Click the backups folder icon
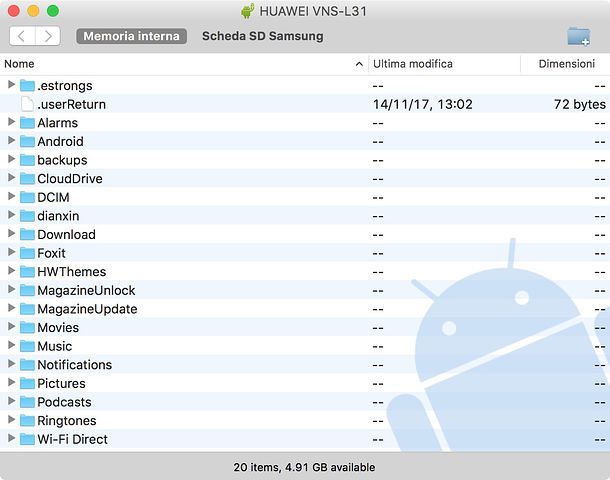610x480 pixels. tap(27, 160)
